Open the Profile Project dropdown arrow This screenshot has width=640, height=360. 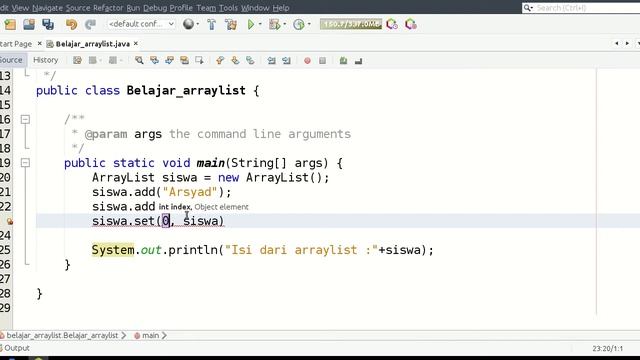tap(309, 24)
